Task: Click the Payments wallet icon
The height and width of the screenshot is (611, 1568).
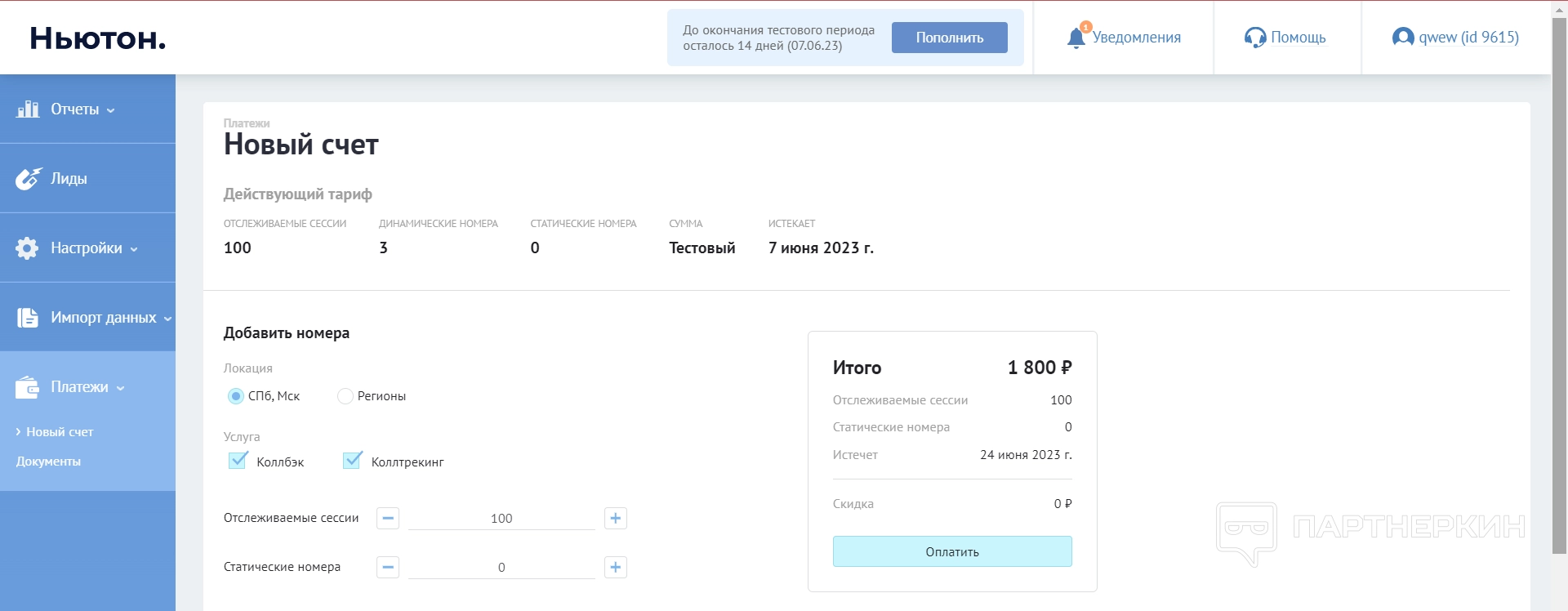Action: 28,387
